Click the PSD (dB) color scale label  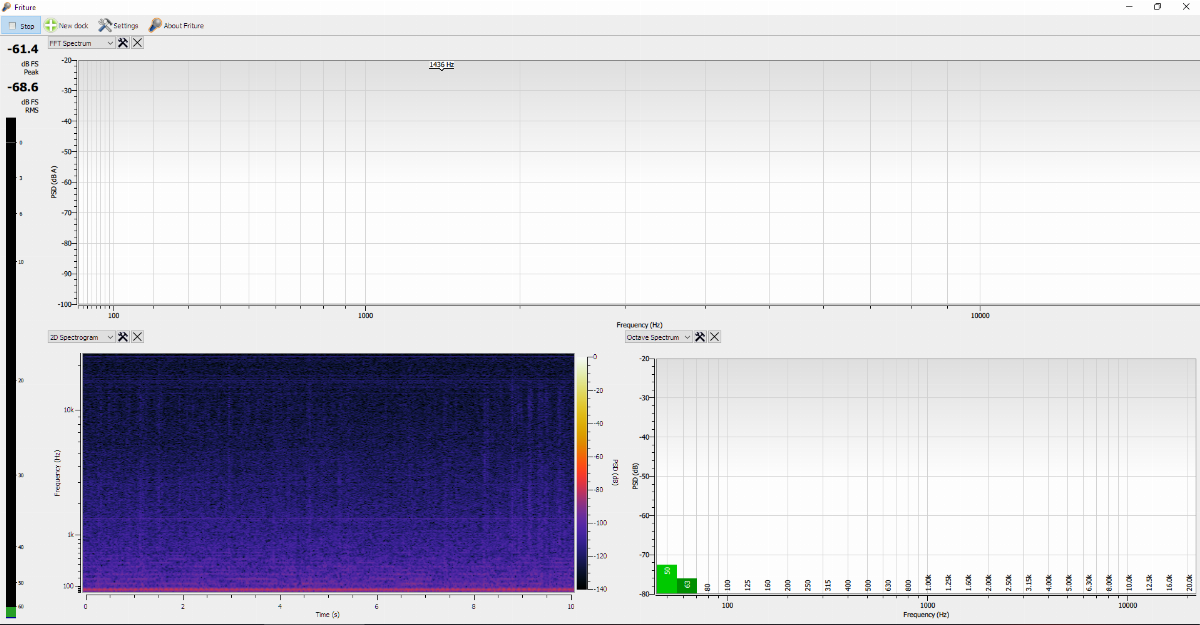click(x=617, y=472)
